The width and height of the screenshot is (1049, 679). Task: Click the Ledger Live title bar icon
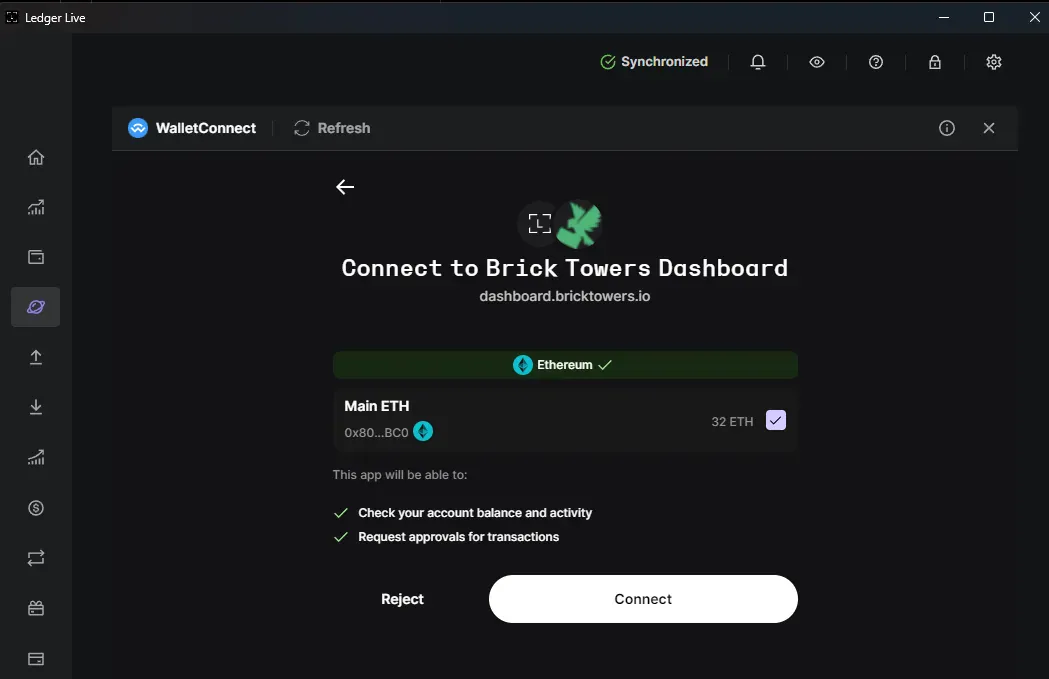pos(11,17)
